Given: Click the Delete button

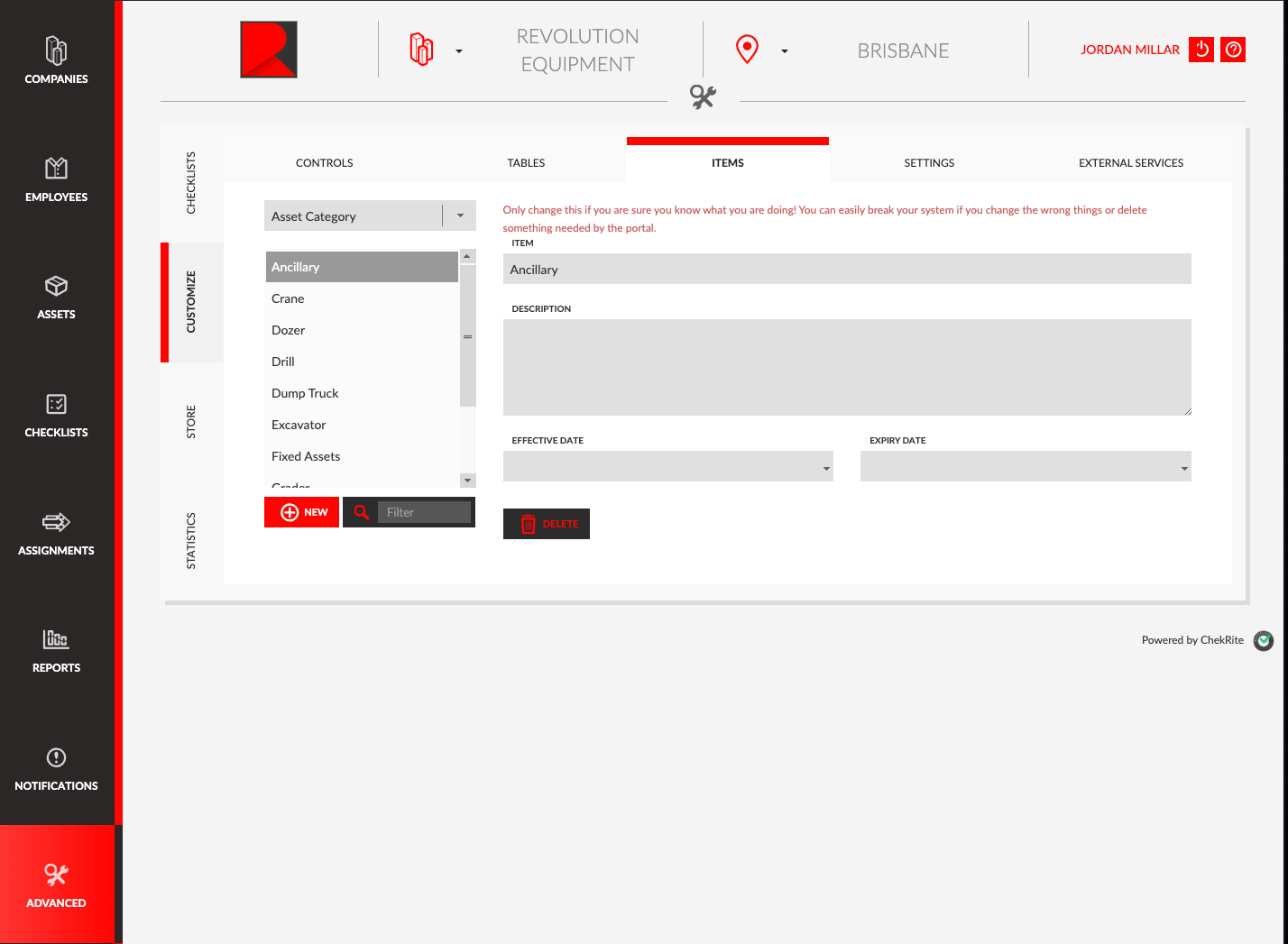Looking at the screenshot, I should 547,524.
